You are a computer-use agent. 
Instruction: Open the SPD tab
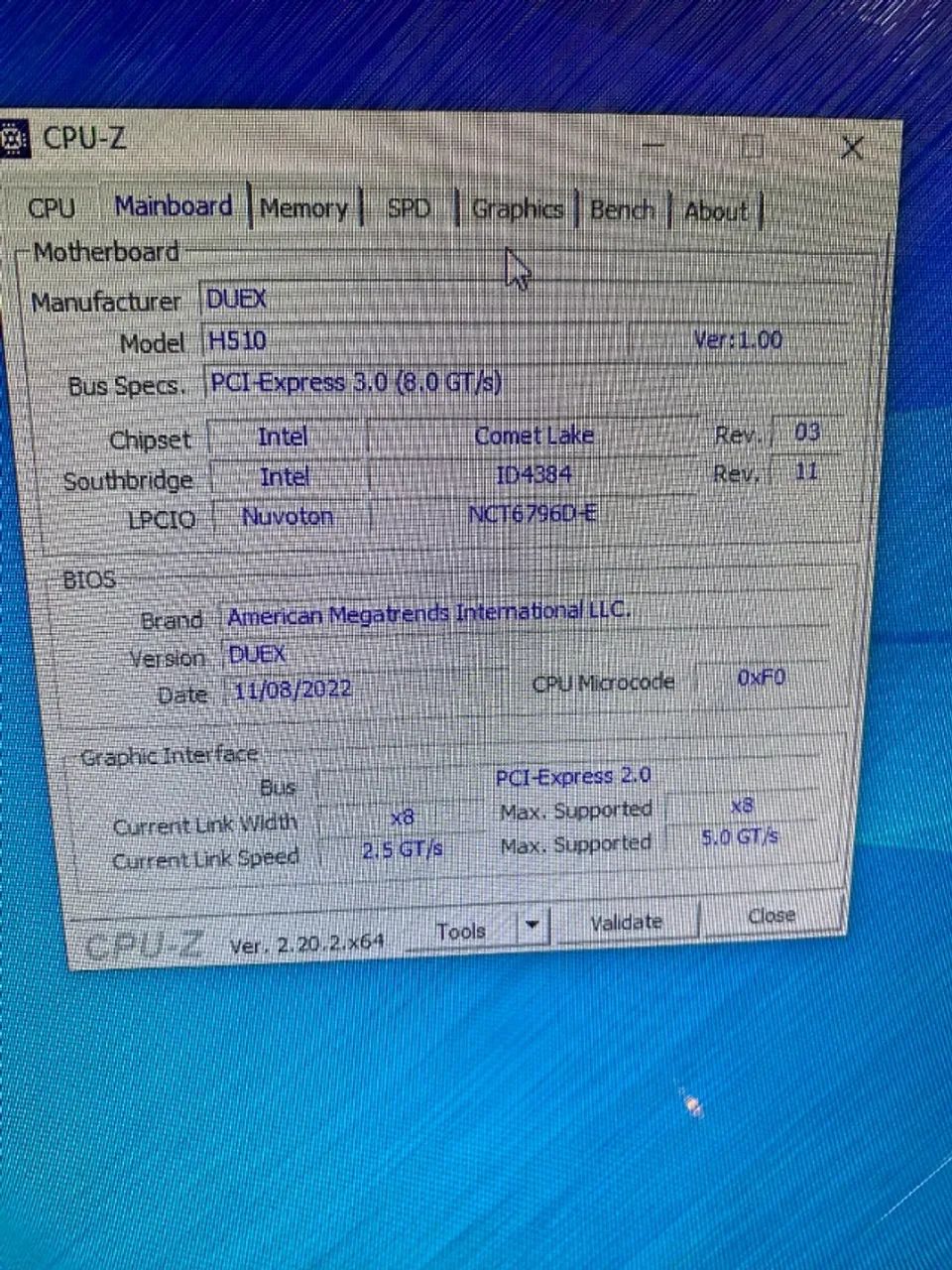[409, 208]
